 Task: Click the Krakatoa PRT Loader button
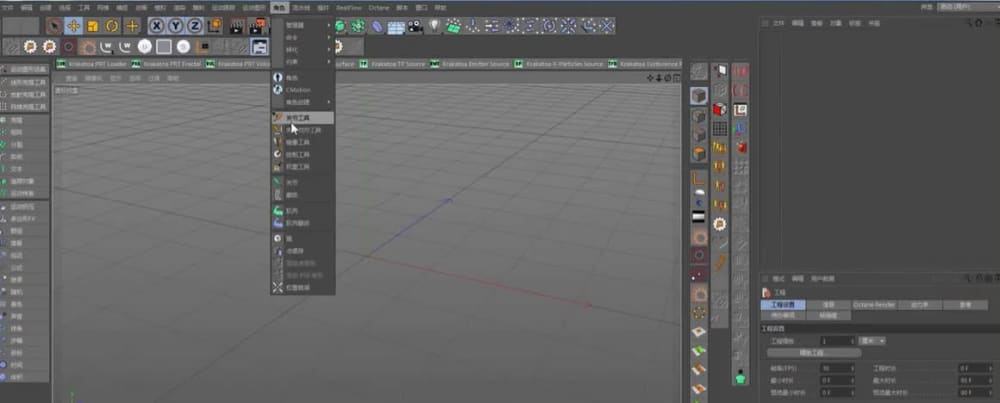[x=92, y=64]
